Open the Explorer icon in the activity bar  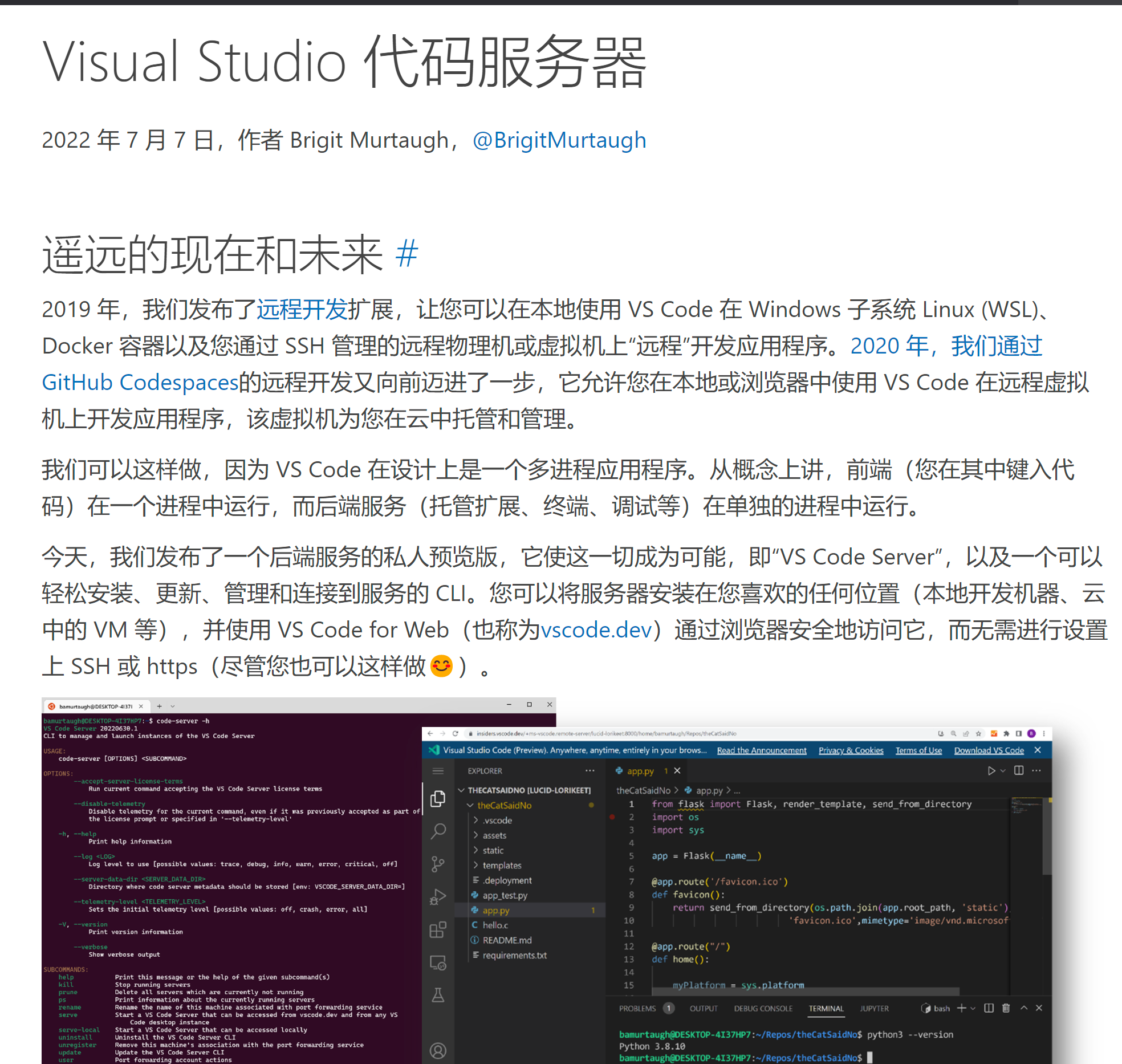(x=438, y=798)
